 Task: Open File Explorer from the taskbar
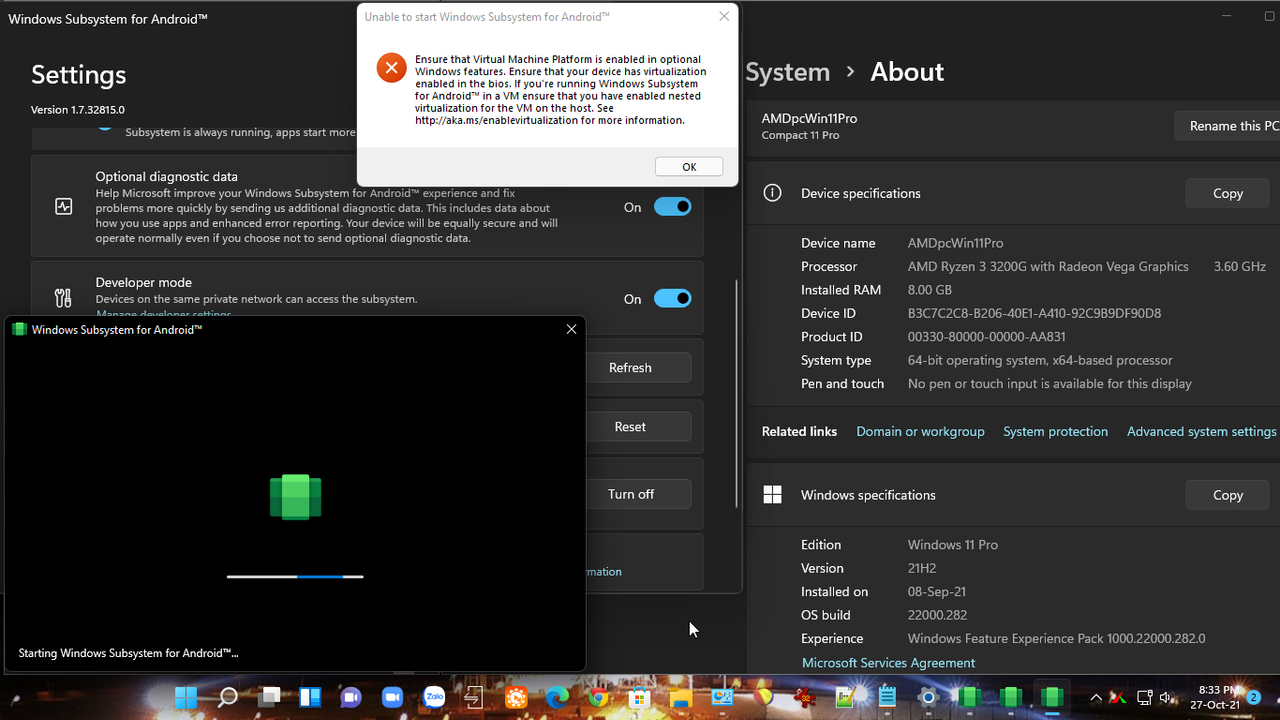pyautogui.click(x=680, y=697)
